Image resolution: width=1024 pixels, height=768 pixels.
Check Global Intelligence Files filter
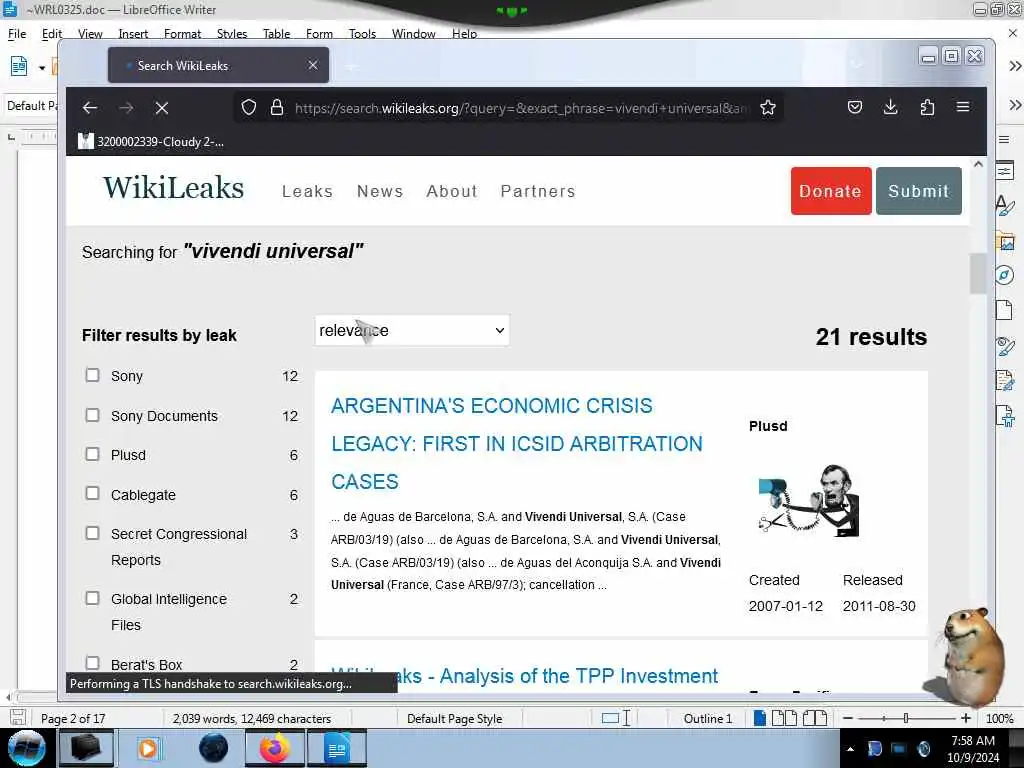tap(93, 598)
